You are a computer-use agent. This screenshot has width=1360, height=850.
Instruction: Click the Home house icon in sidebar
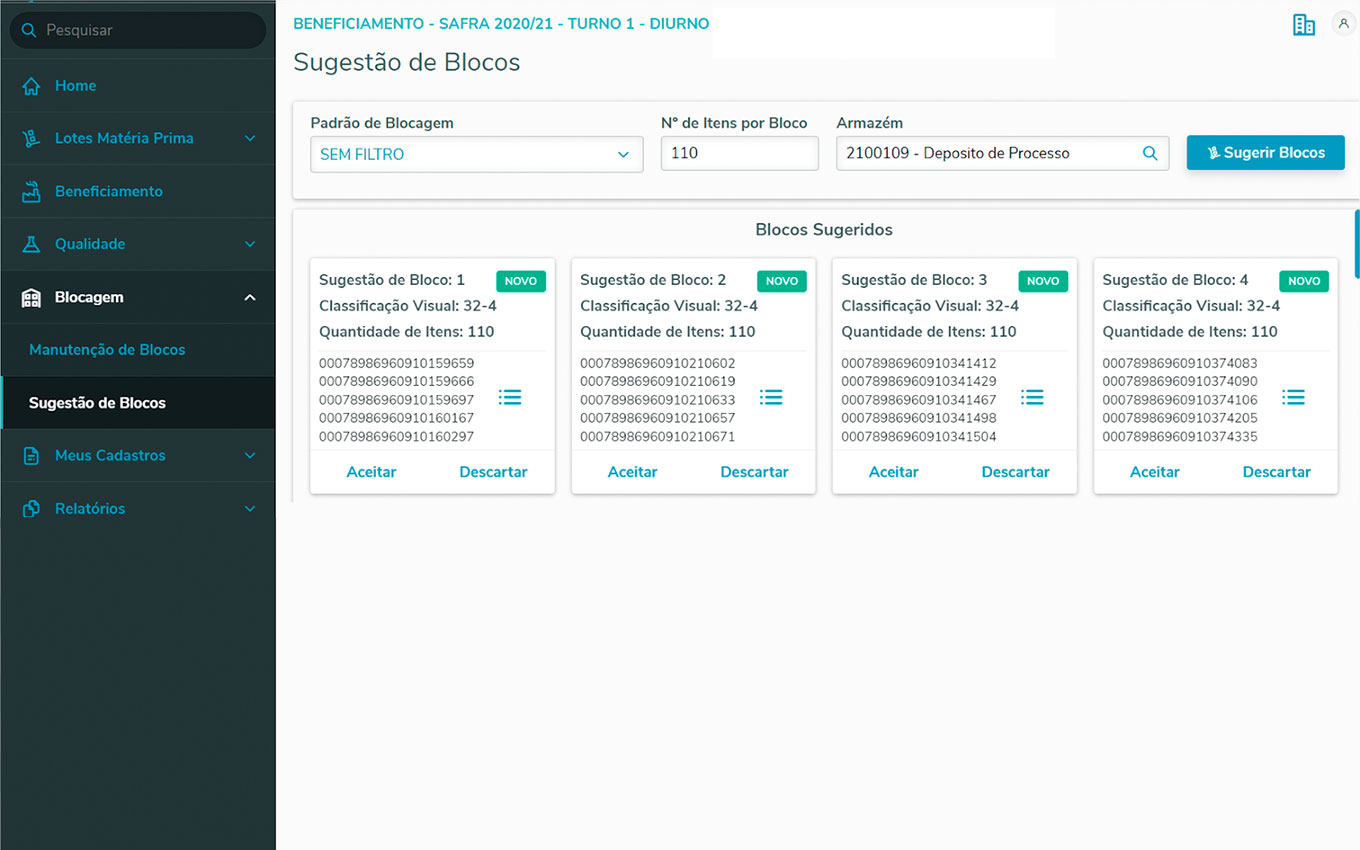(31, 86)
